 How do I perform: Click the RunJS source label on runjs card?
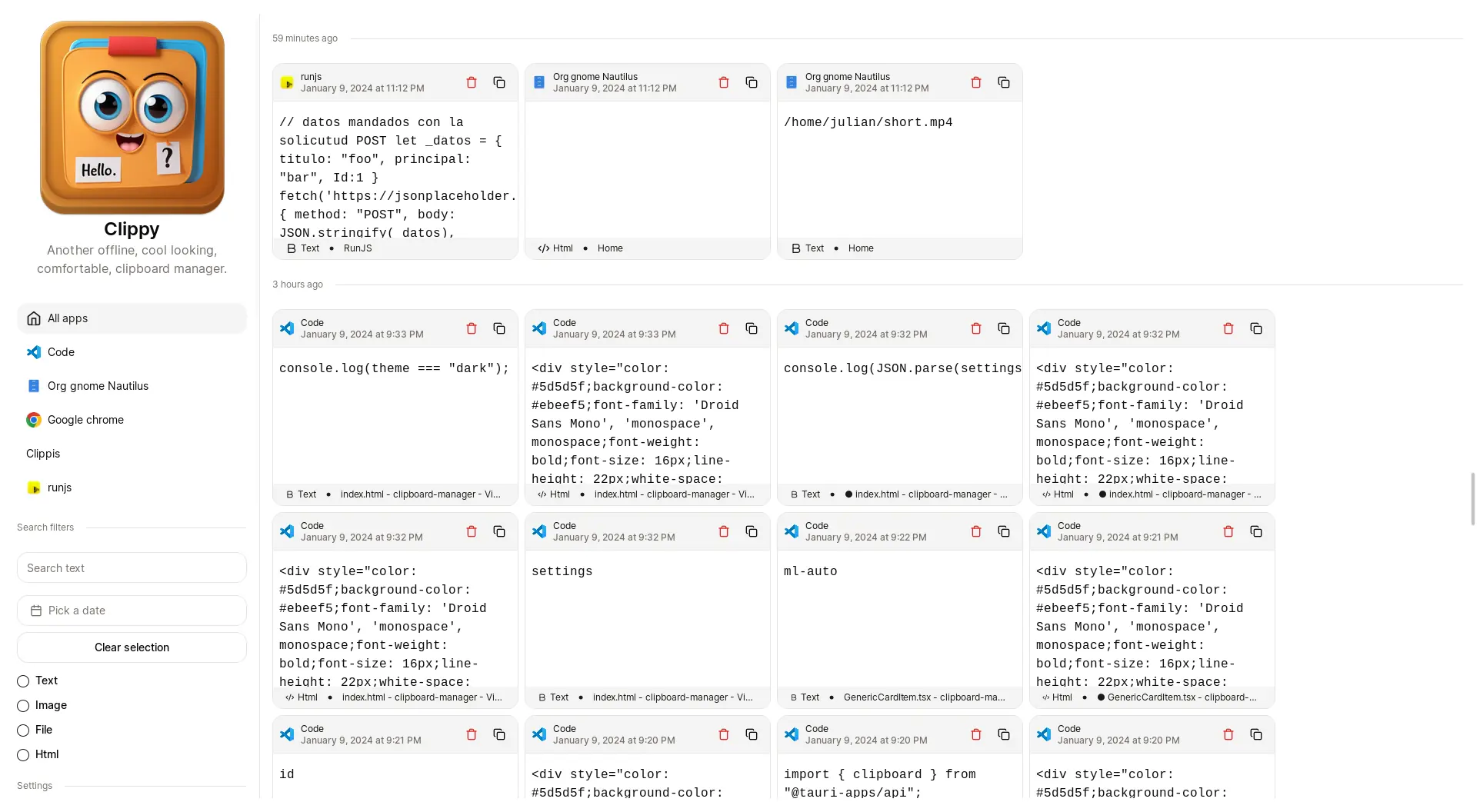click(x=358, y=248)
